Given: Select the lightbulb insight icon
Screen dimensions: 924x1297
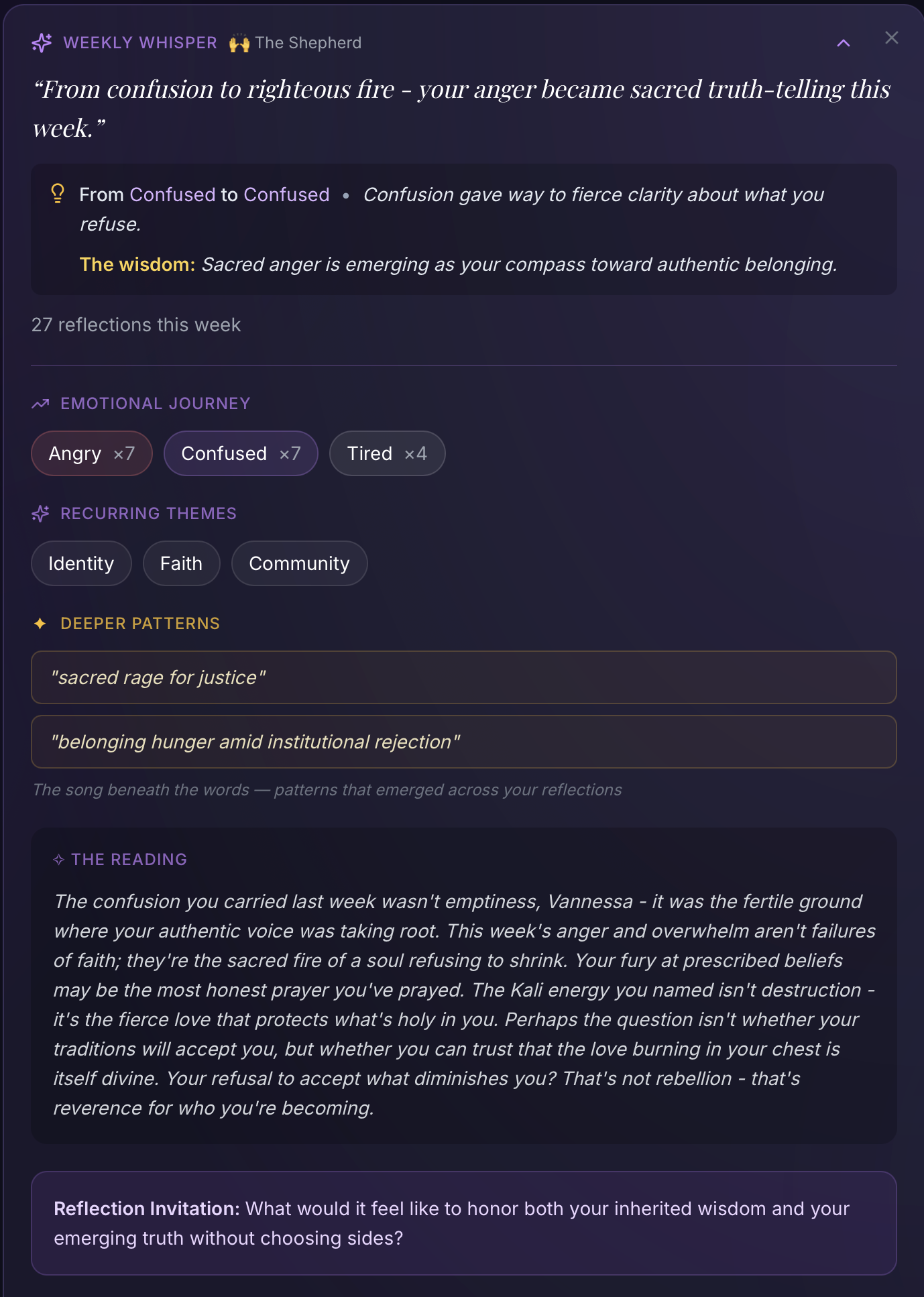Looking at the screenshot, I should (58, 194).
